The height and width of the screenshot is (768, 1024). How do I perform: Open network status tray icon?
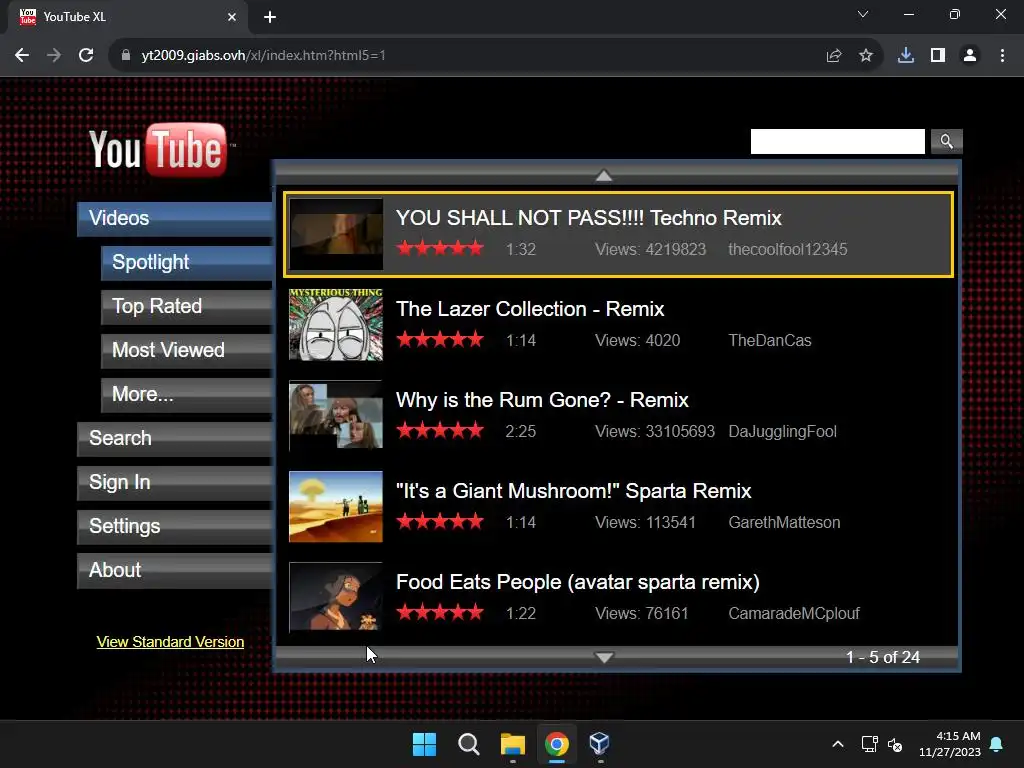coord(869,744)
